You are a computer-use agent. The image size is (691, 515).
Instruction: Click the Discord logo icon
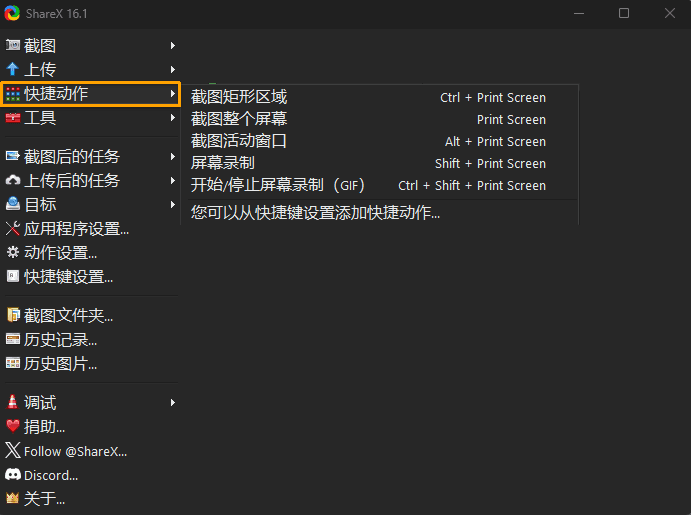click(13, 474)
